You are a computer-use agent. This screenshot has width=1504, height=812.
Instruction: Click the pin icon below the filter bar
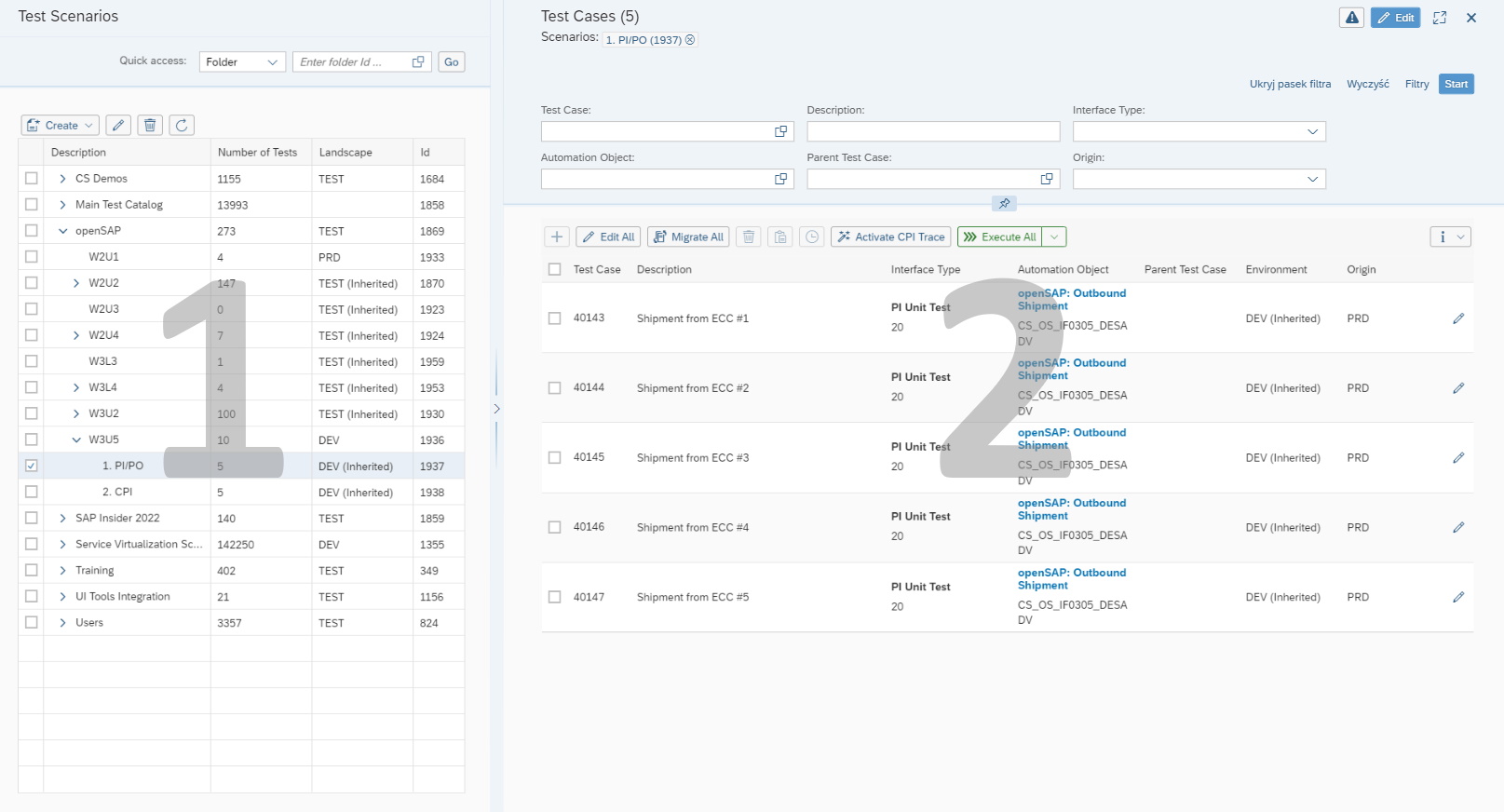pos(1004,203)
